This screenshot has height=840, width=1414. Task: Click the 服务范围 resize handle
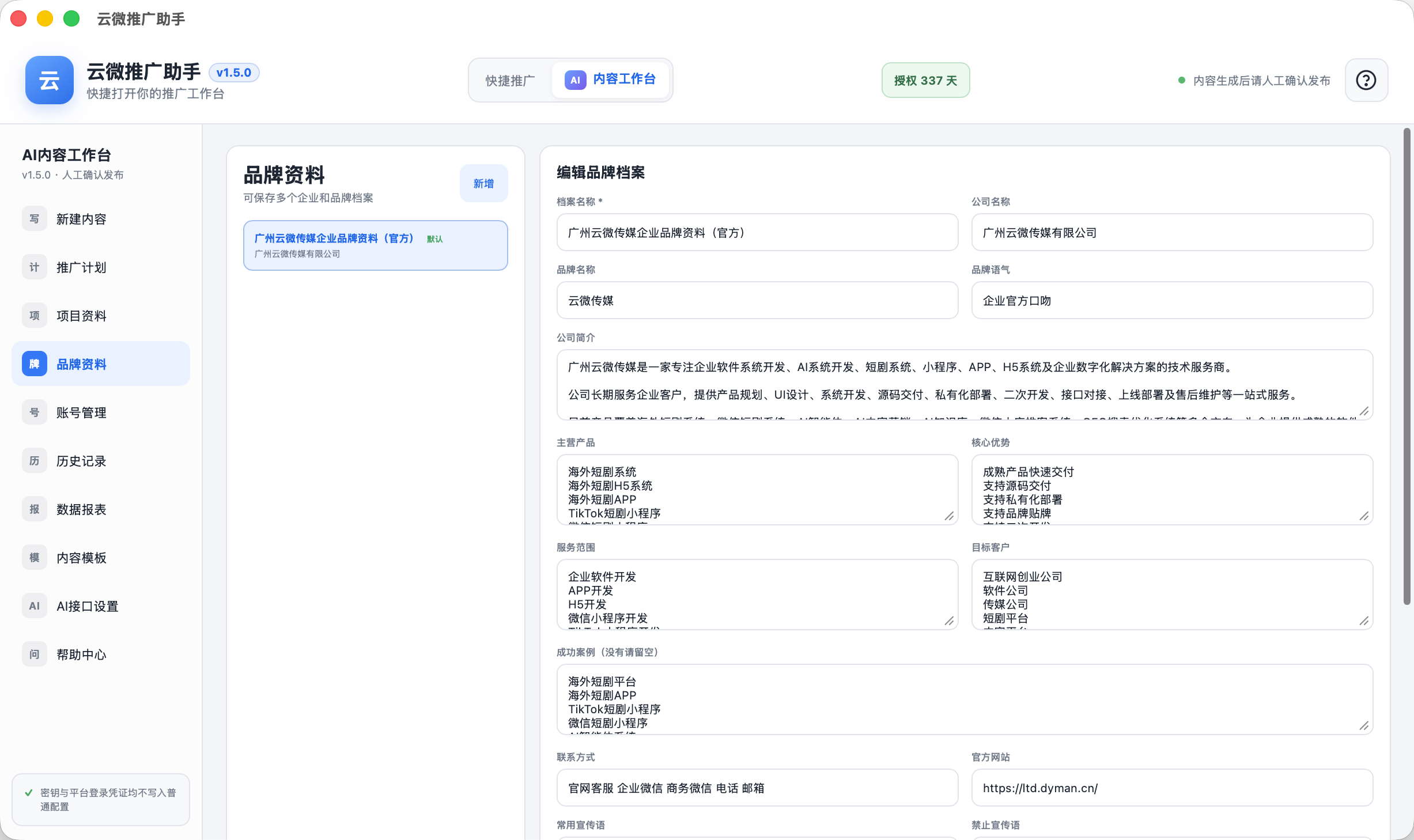[x=949, y=620]
